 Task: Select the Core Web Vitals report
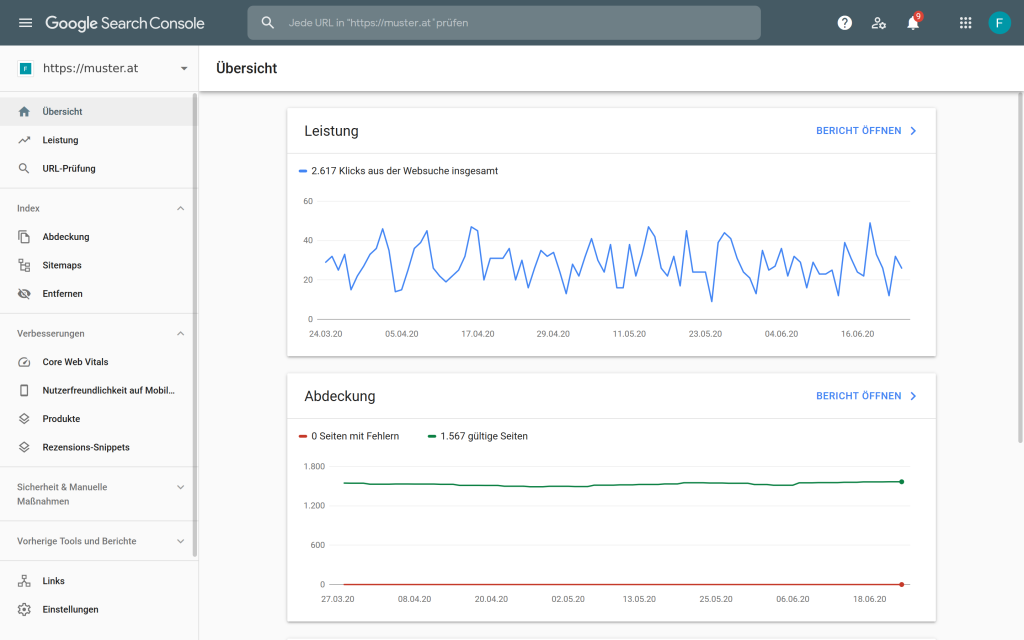73,361
